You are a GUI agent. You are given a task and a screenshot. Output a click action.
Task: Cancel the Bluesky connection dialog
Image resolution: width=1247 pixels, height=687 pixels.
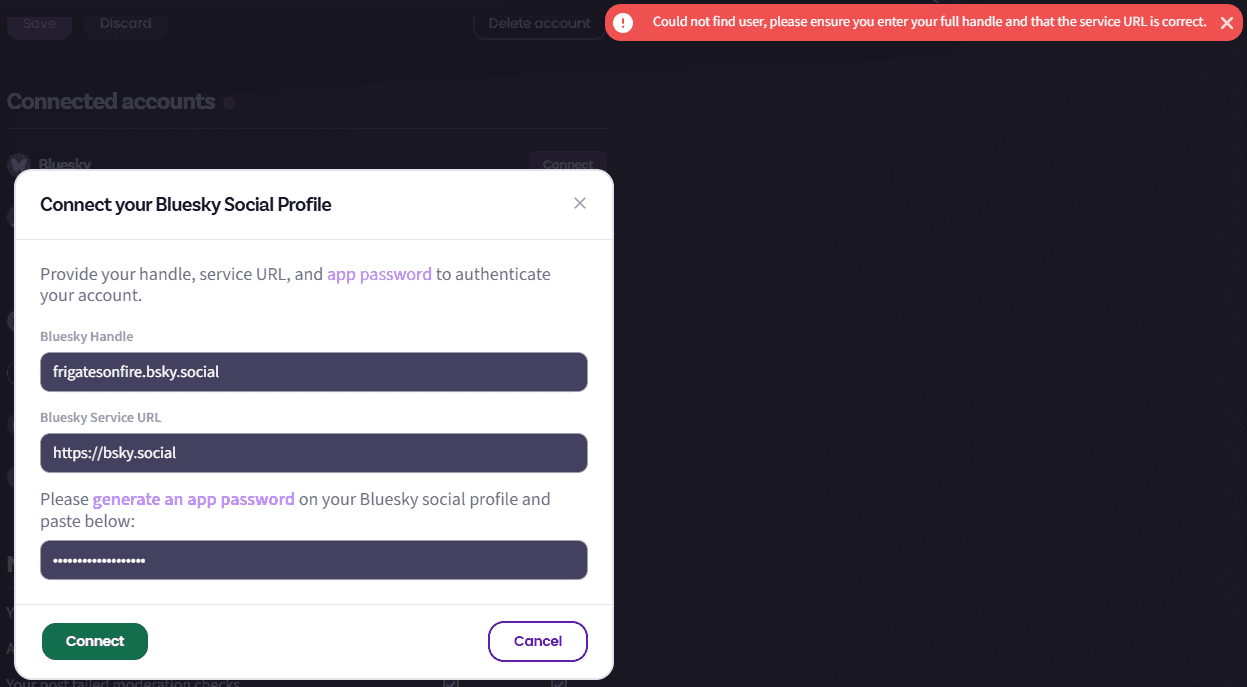[537, 641]
